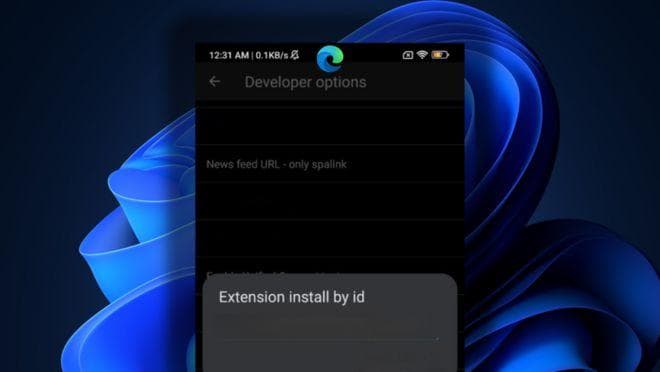The width and height of the screenshot is (660, 372).
Task: Click the 12:31 AM clock
Action: pos(229,55)
